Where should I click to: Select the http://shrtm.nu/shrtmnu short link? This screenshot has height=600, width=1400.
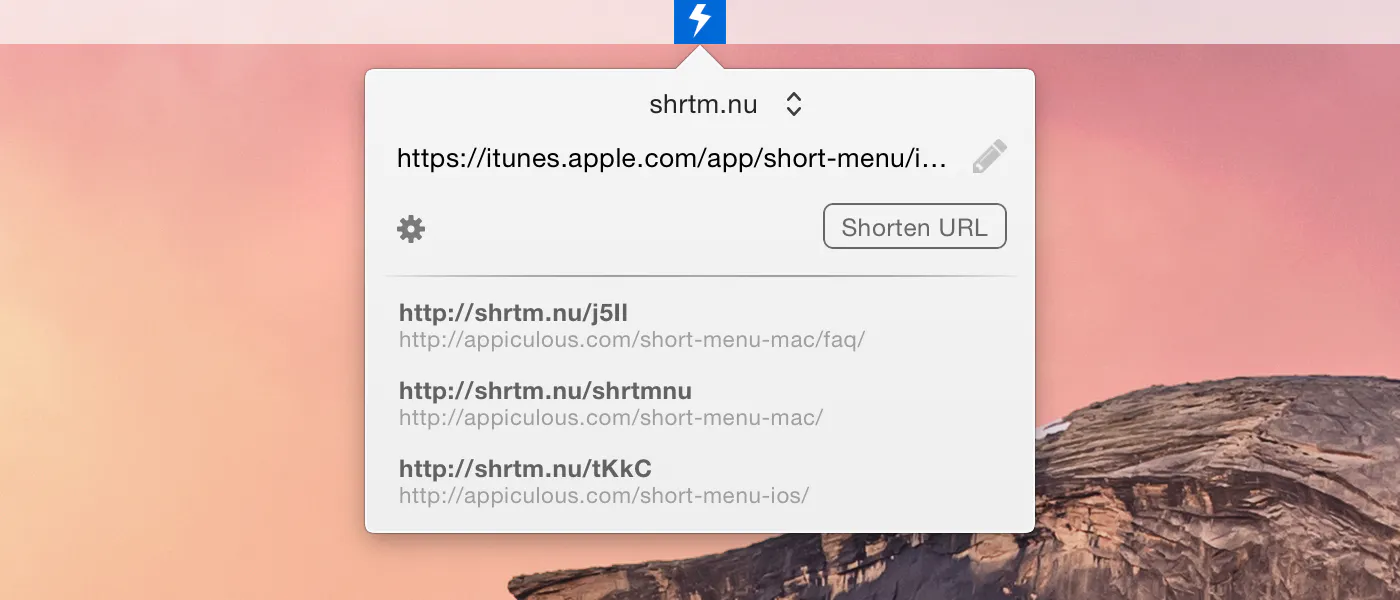(545, 390)
